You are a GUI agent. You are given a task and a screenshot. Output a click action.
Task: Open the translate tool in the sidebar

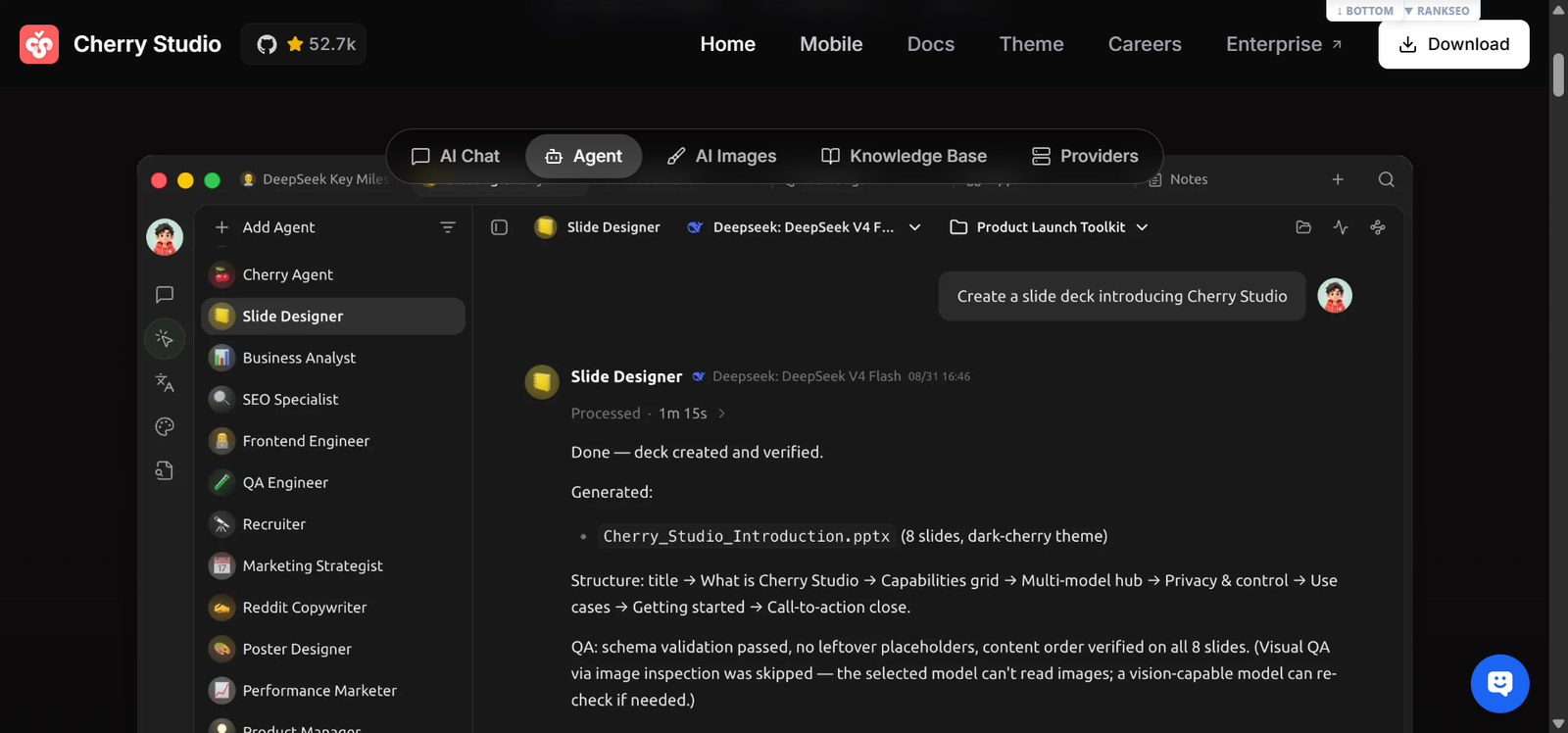165,382
